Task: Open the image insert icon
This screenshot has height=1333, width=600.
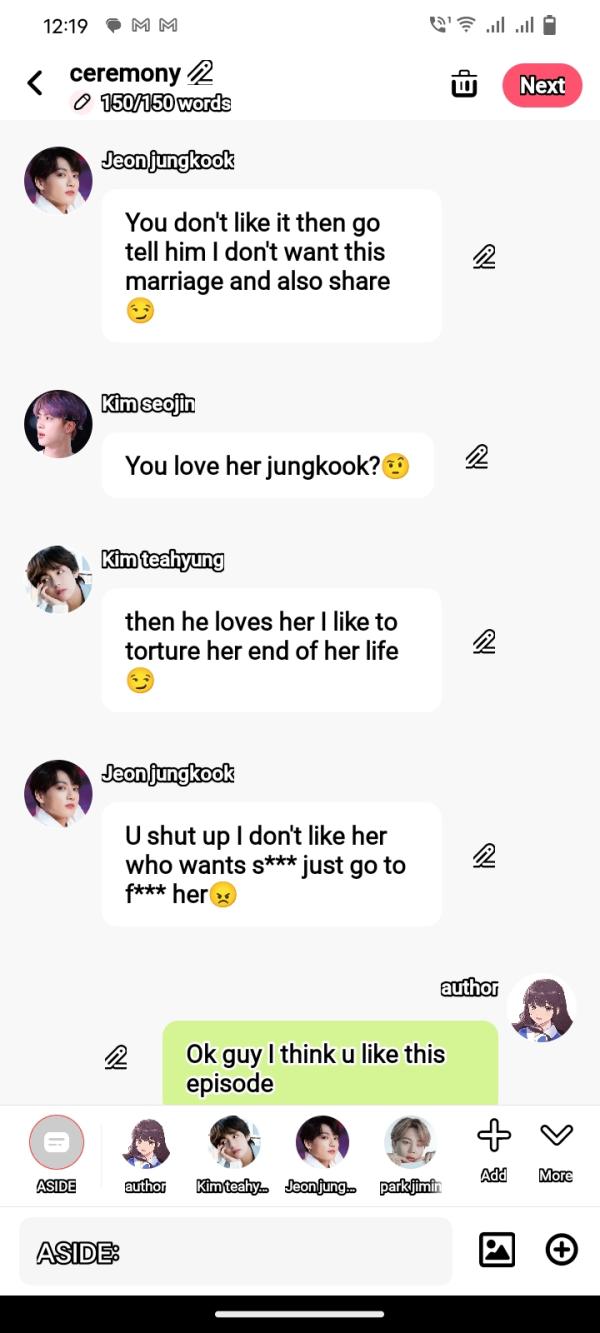Action: [497, 1250]
